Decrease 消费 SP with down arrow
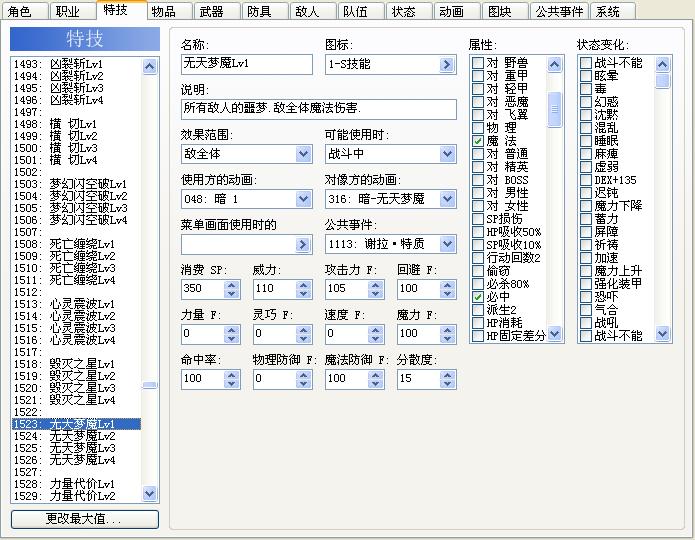This screenshot has height=540, width=695. click(231, 293)
